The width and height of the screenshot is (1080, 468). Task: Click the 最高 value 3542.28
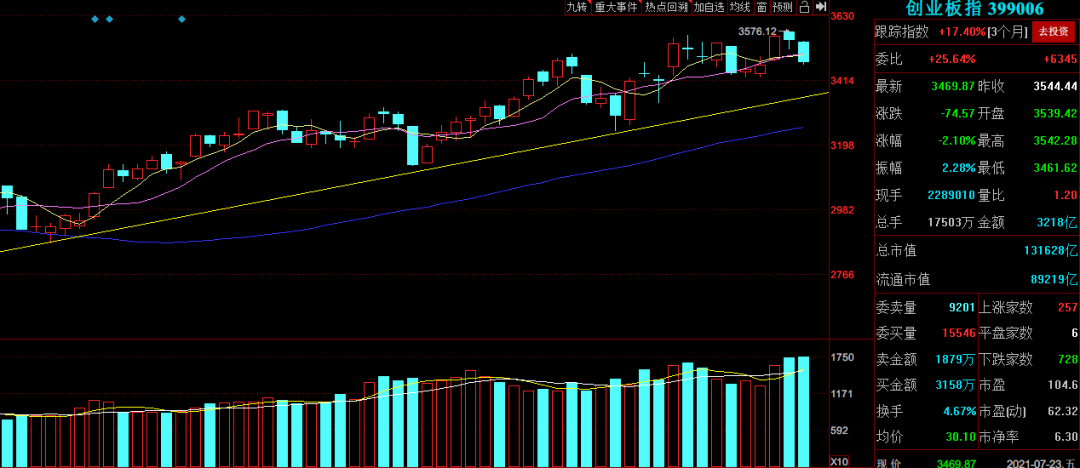[x=1055, y=141]
